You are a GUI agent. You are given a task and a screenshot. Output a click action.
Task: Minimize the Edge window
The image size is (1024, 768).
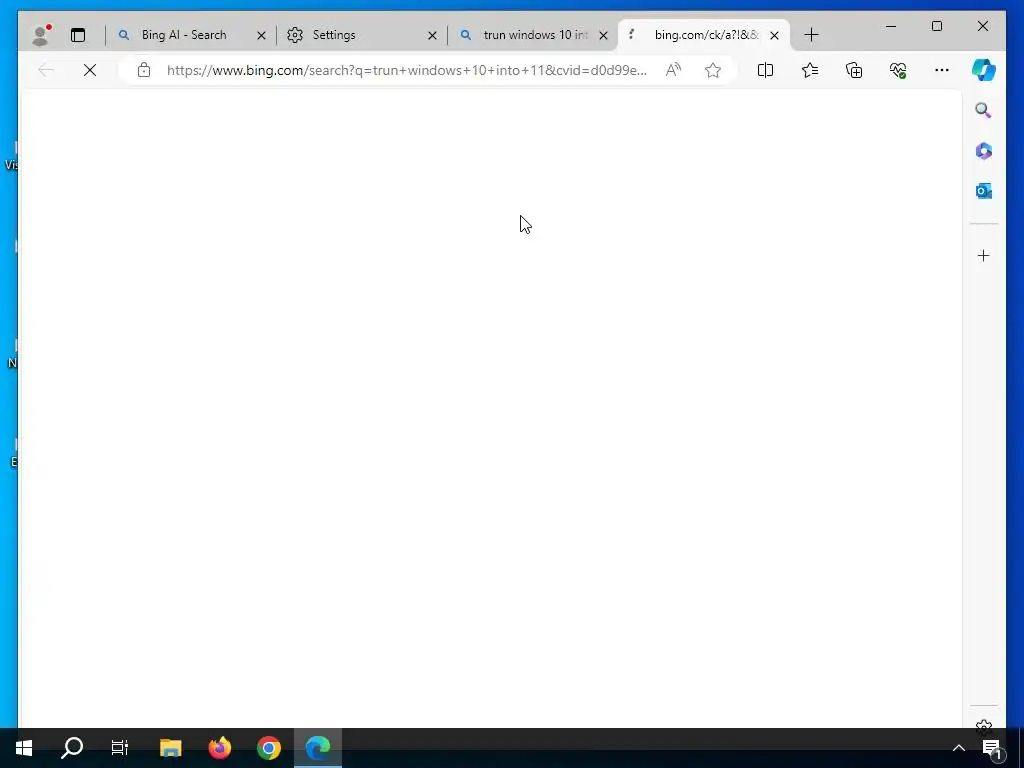pyautogui.click(x=891, y=26)
